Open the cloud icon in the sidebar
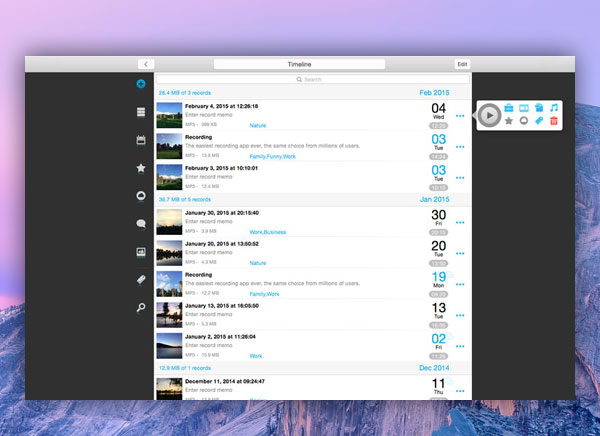The image size is (600, 436). [x=141, y=196]
